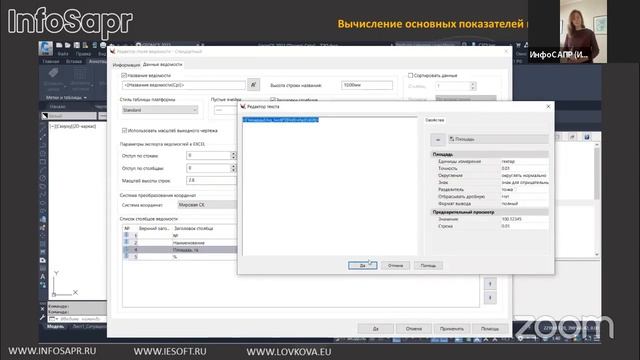The width and height of the screenshot is (640, 360).
Task: Click the wrench icon beside command line
Action: [x=42, y=318]
